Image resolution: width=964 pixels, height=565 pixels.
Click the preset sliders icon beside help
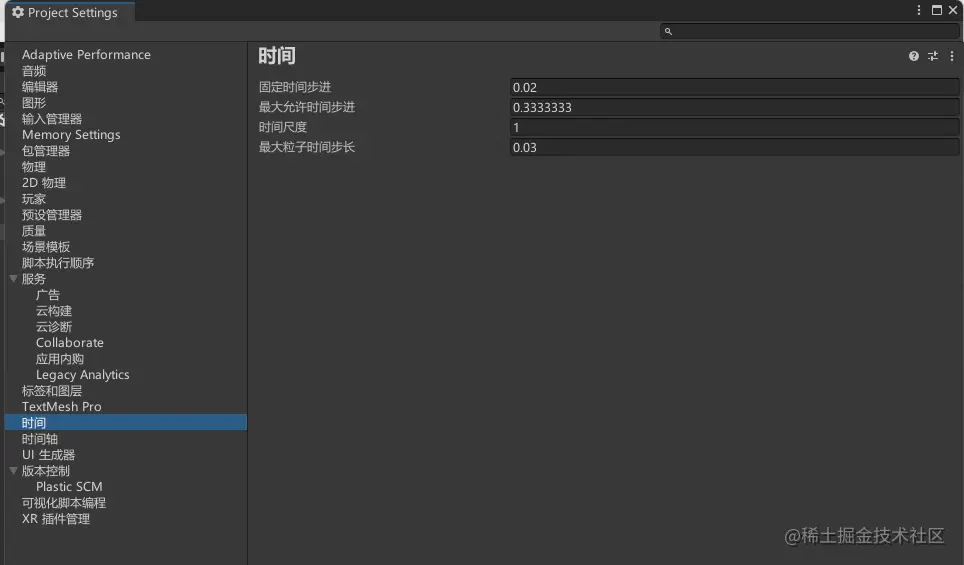(x=933, y=56)
